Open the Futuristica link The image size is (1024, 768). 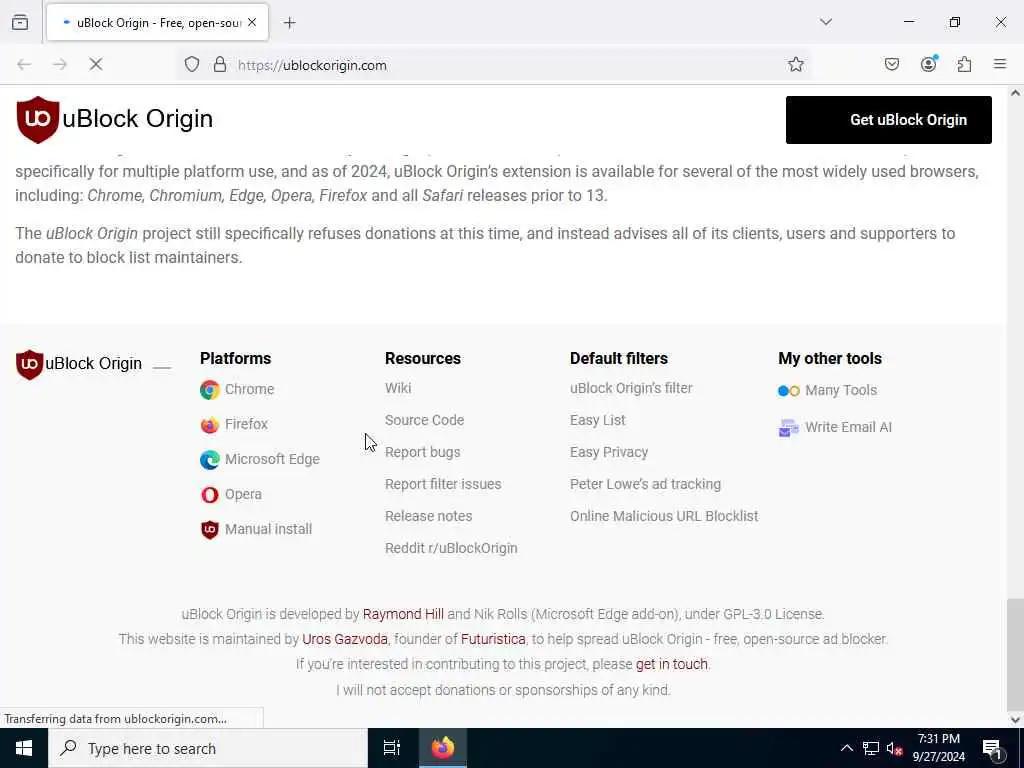point(493,639)
